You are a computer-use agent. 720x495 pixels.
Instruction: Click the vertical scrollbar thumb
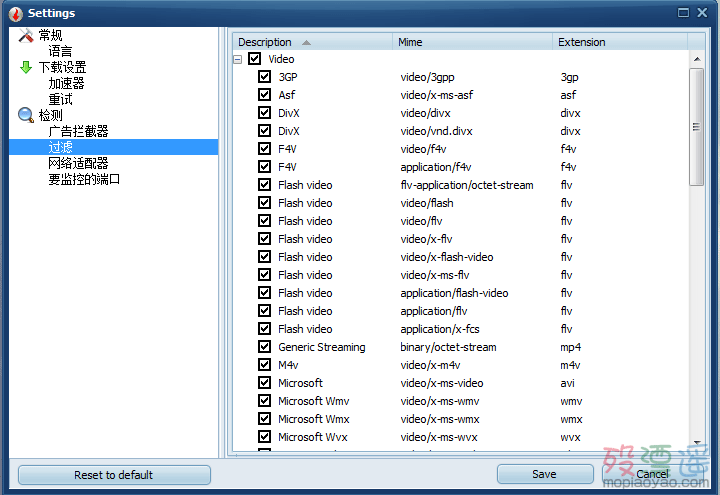coord(697,127)
